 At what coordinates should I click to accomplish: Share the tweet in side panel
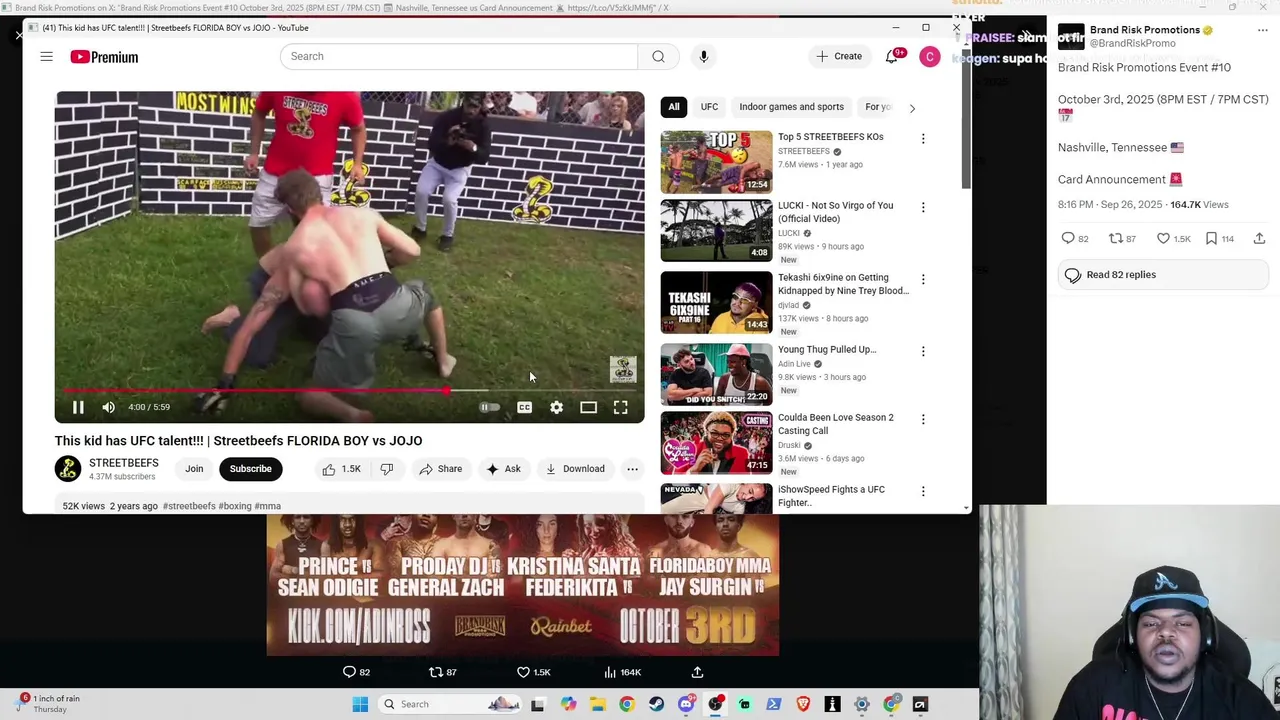click(1259, 238)
